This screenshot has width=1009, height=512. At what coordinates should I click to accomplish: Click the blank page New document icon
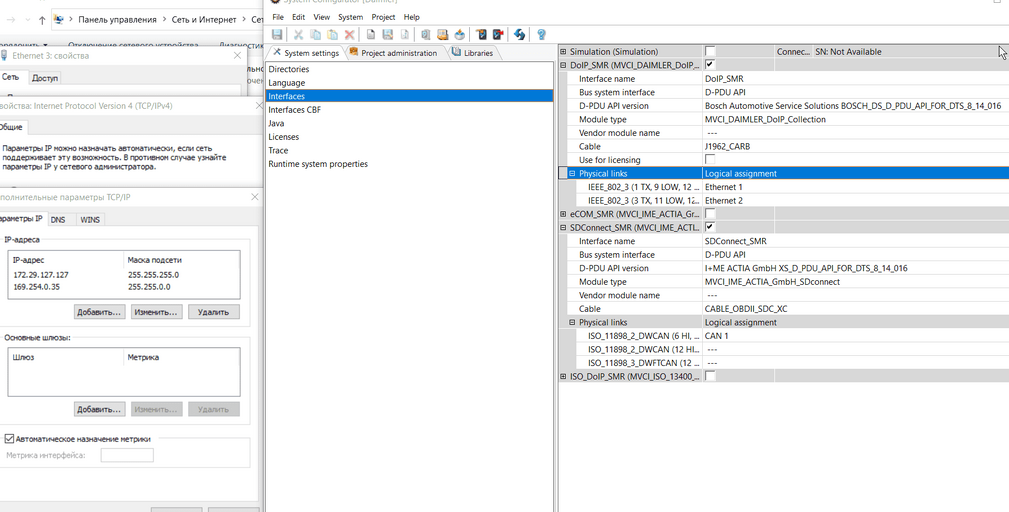[371, 35]
